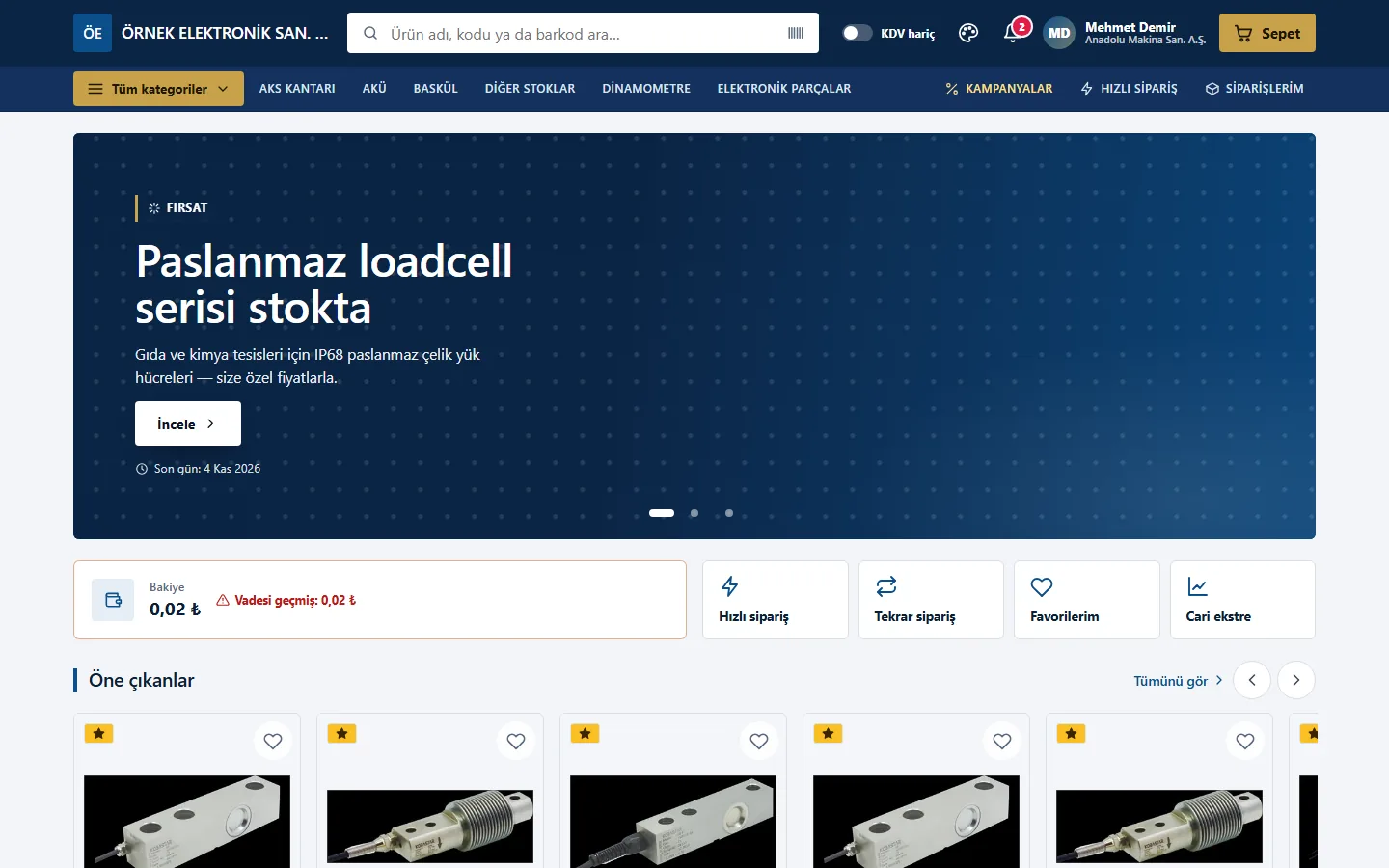The width and height of the screenshot is (1389, 868).
Task: Open the Favorilerim shortcut card
Action: click(x=1087, y=600)
